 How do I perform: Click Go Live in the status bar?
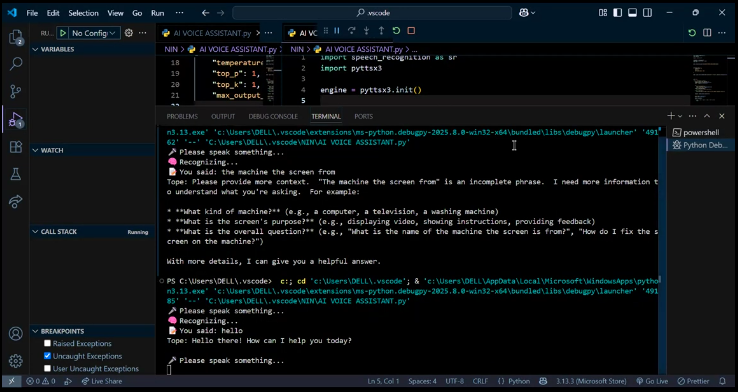tap(651, 381)
